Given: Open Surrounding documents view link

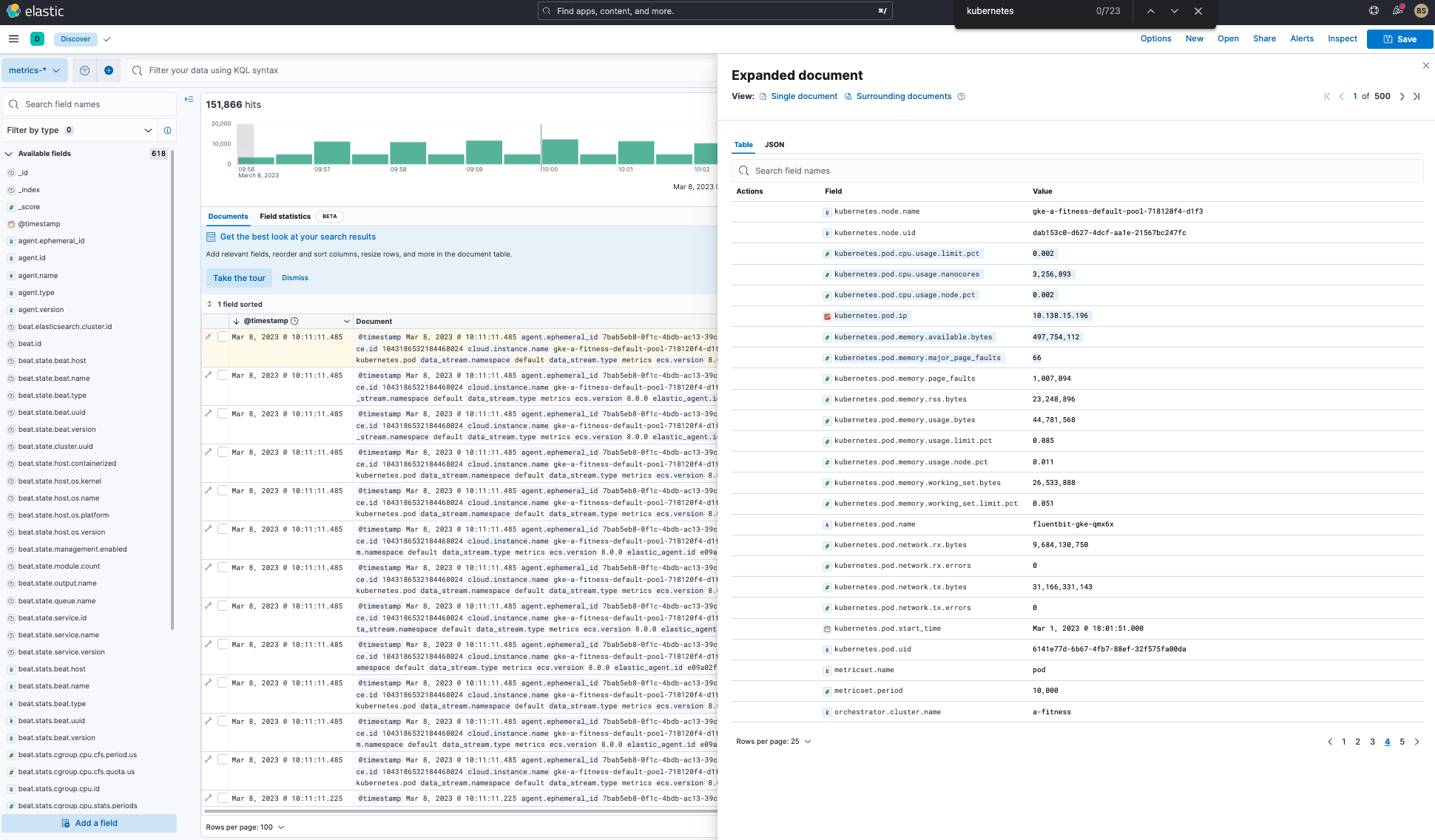Looking at the screenshot, I should click(x=899, y=96).
